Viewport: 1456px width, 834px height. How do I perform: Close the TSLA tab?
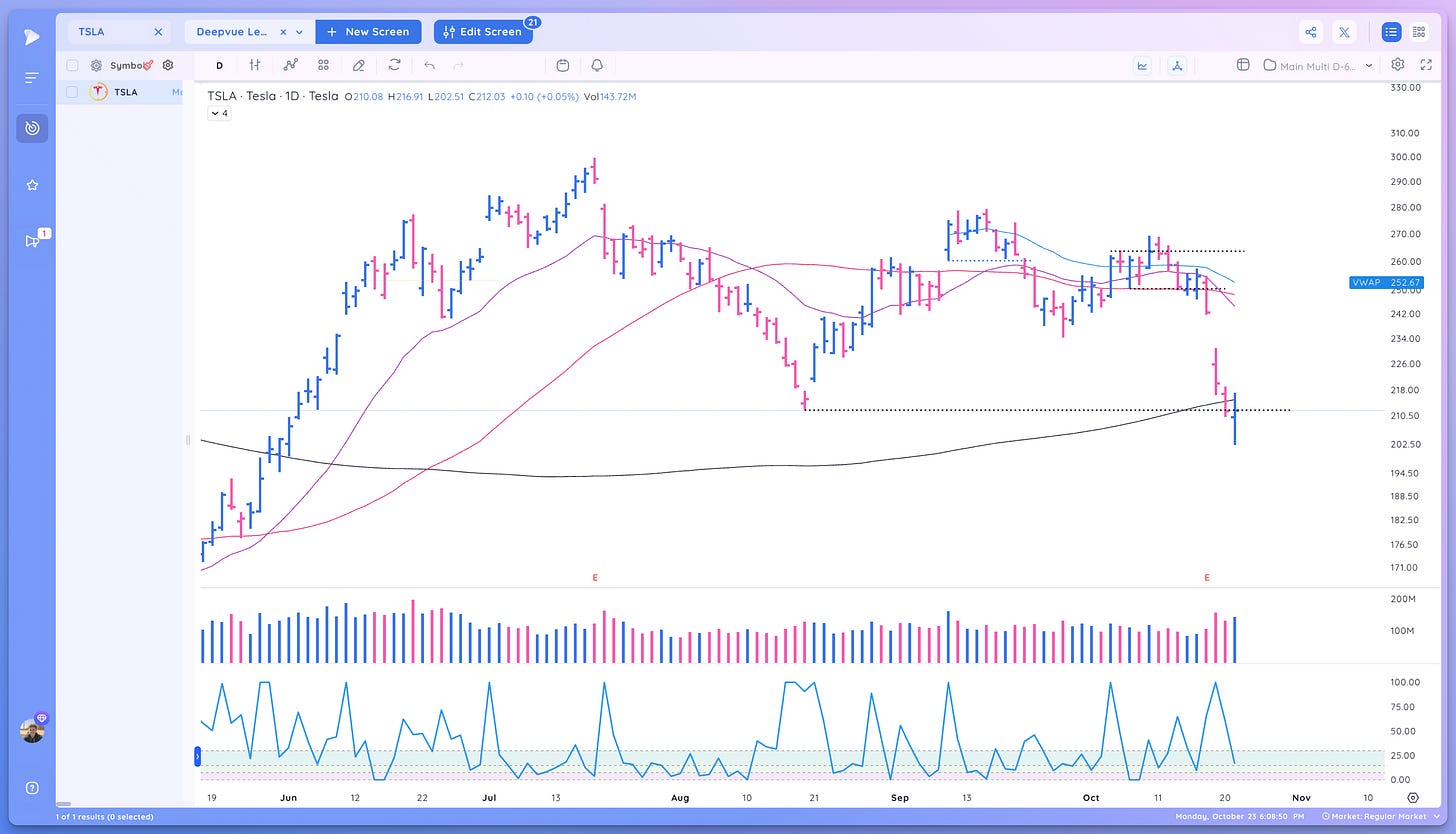(x=158, y=32)
